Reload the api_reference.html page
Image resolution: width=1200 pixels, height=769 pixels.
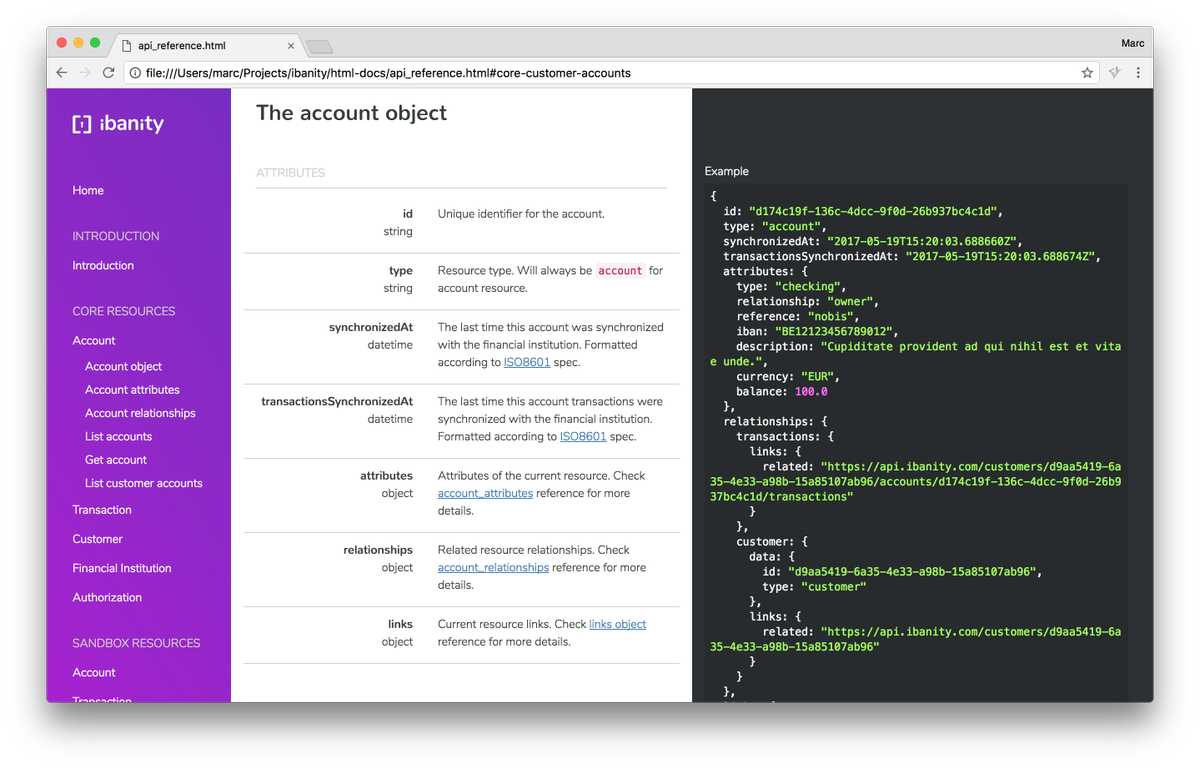click(x=108, y=73)
